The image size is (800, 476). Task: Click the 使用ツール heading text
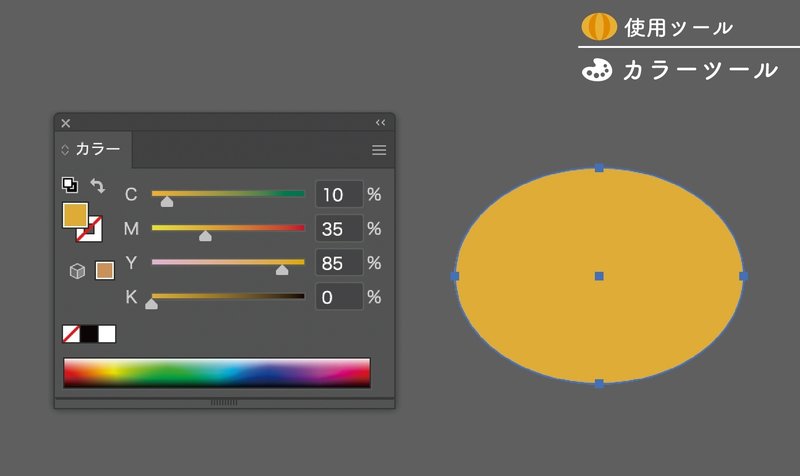coord(679,28)
